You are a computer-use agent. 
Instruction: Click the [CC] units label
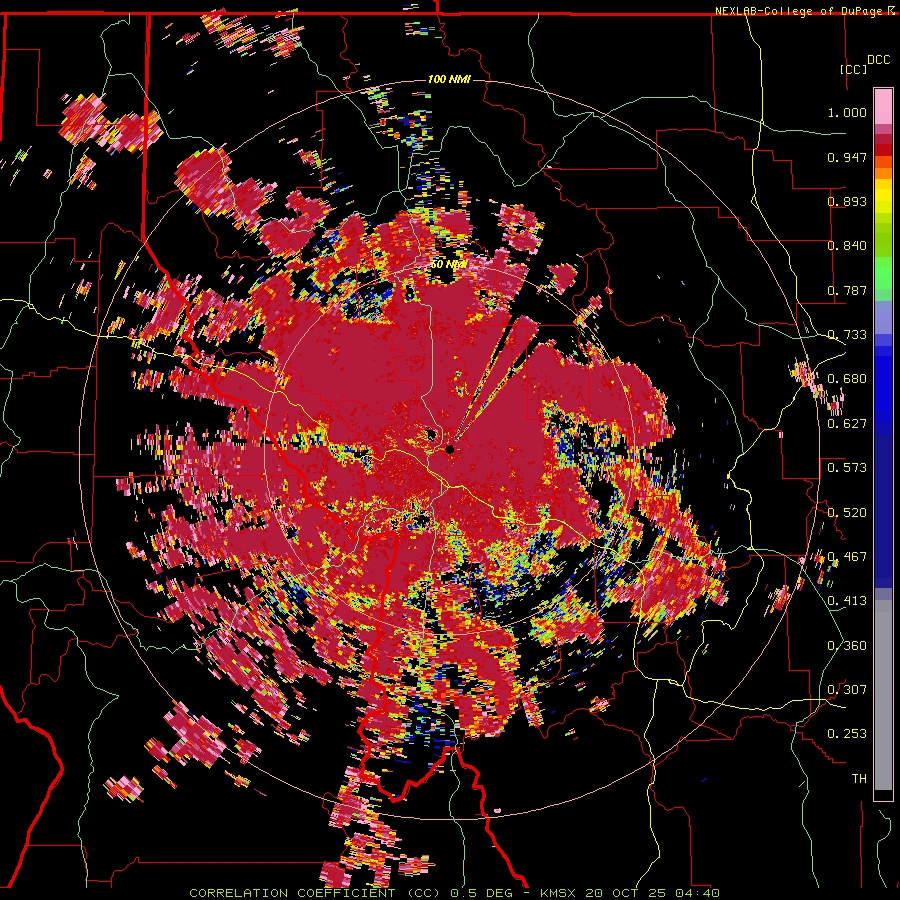[x=854, y=69]
